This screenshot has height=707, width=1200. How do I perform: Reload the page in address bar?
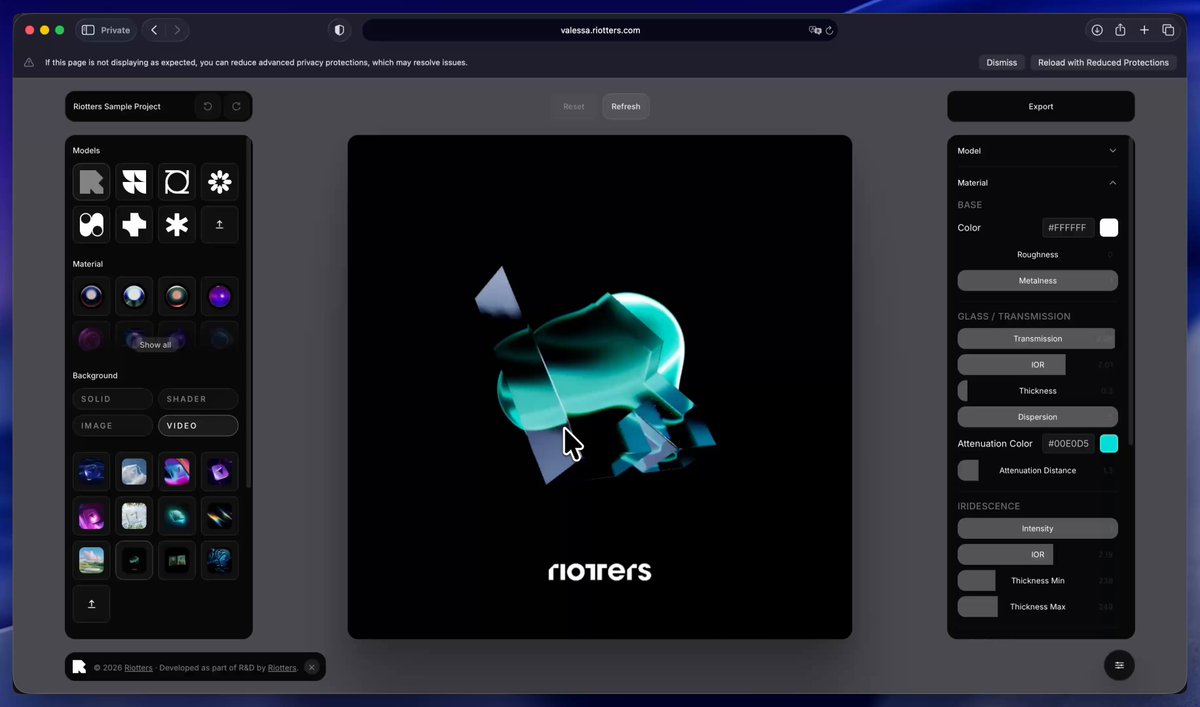point(829,30)
